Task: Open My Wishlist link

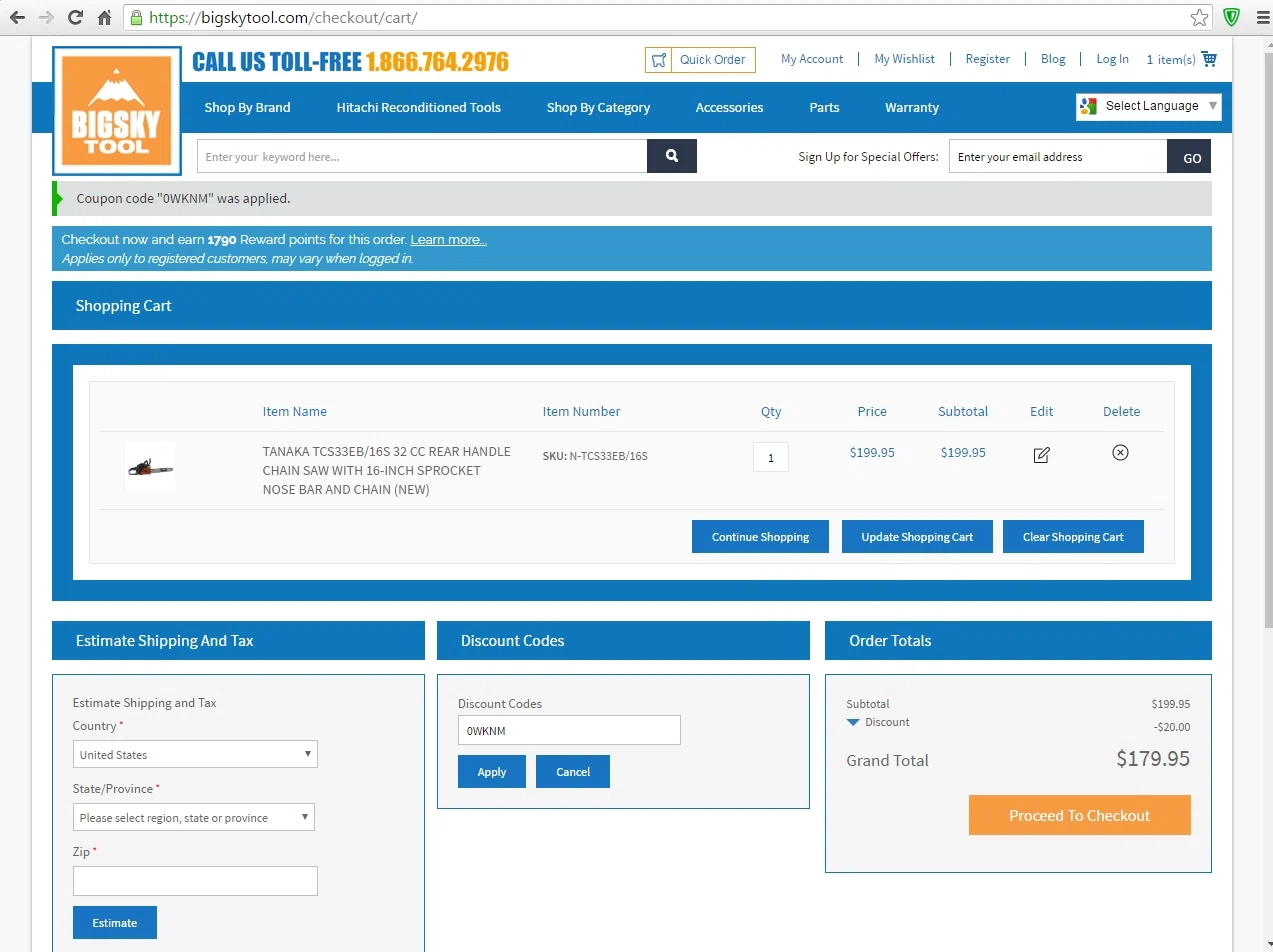Action: pyautogui.click(x=904, y=59)
